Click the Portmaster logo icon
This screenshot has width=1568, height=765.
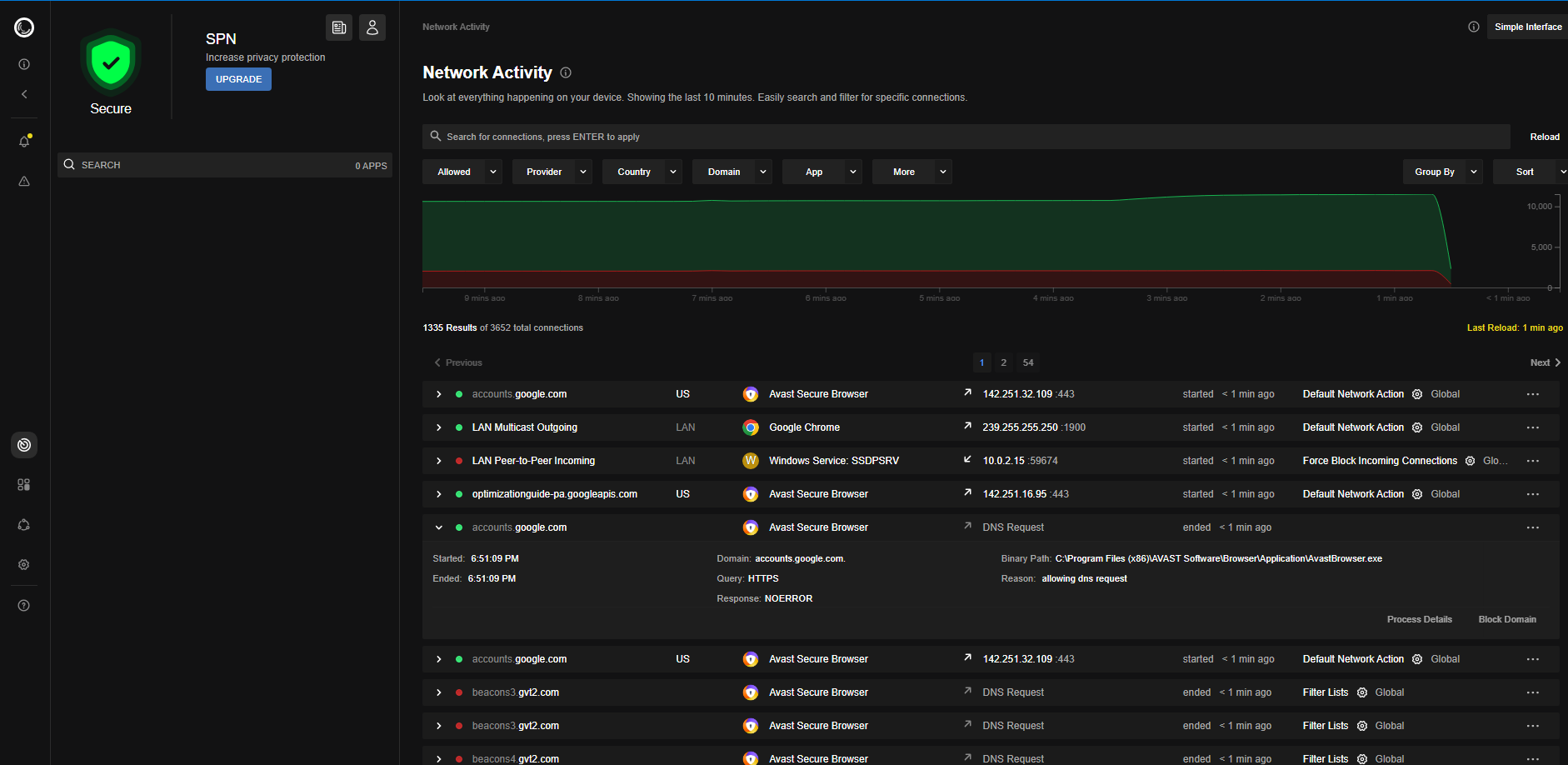[x=24, y=27]
